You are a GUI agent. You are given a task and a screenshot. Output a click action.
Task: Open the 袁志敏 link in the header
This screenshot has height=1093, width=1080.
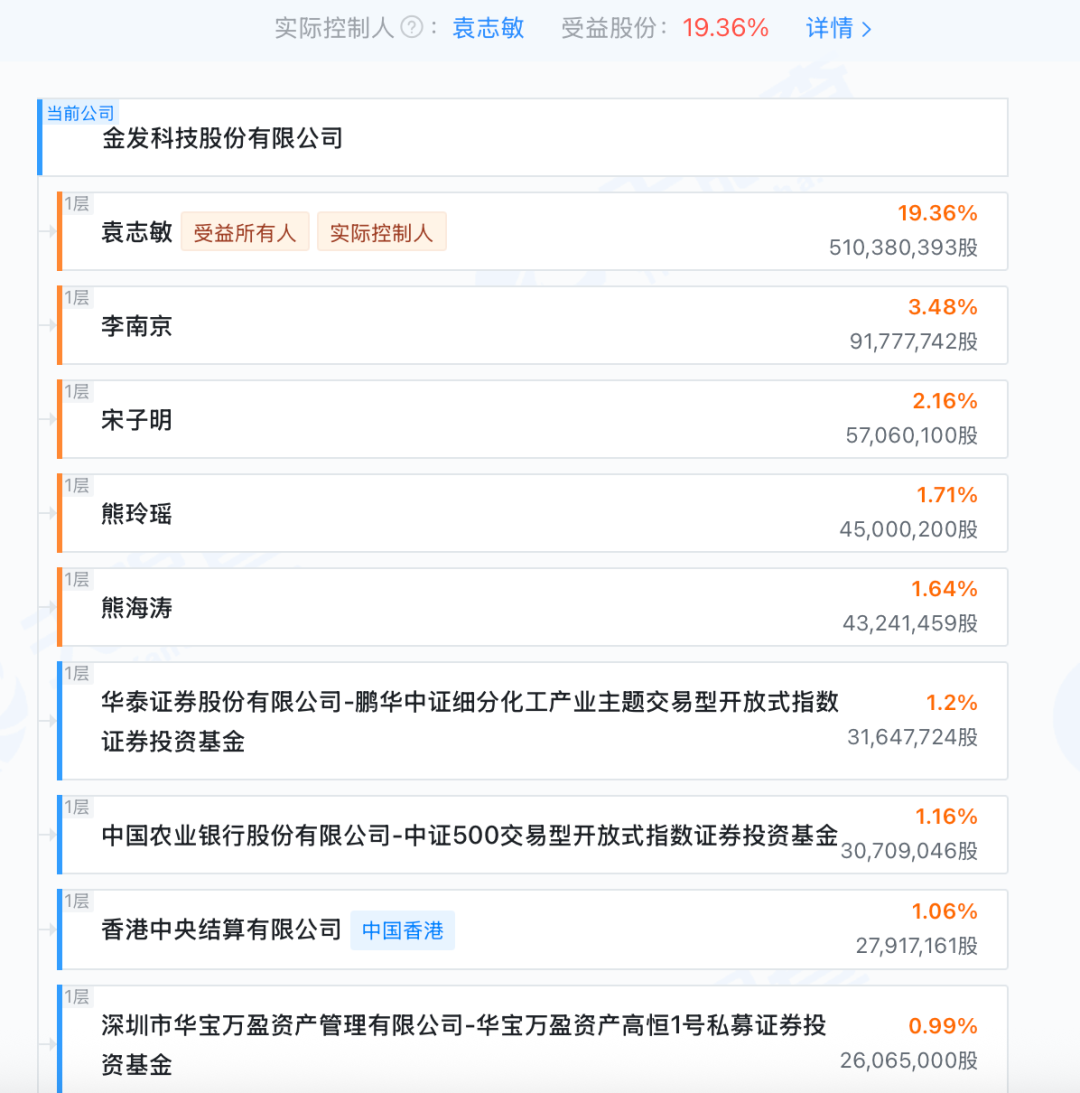488,28
